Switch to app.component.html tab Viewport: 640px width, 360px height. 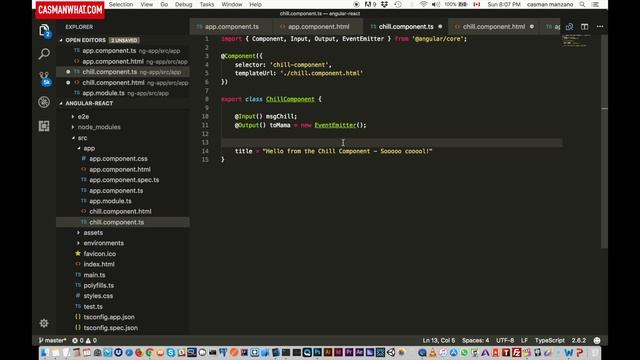[x=318, y=27]
